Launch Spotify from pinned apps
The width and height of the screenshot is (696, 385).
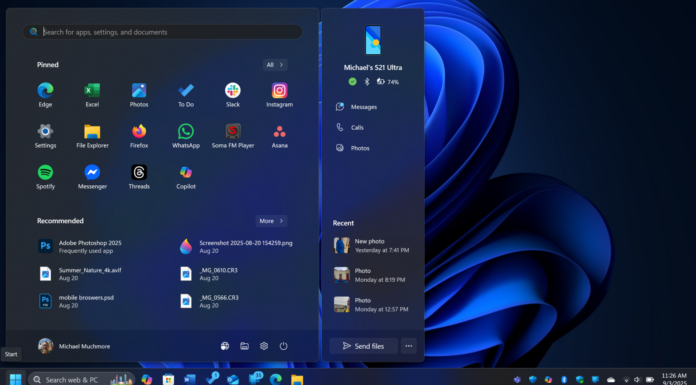pyautogui.click(x=45, y=177)
